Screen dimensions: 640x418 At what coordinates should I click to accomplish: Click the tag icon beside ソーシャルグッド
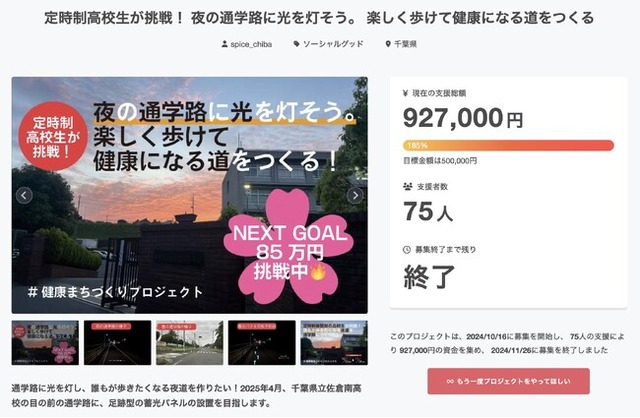coord(296,45)
